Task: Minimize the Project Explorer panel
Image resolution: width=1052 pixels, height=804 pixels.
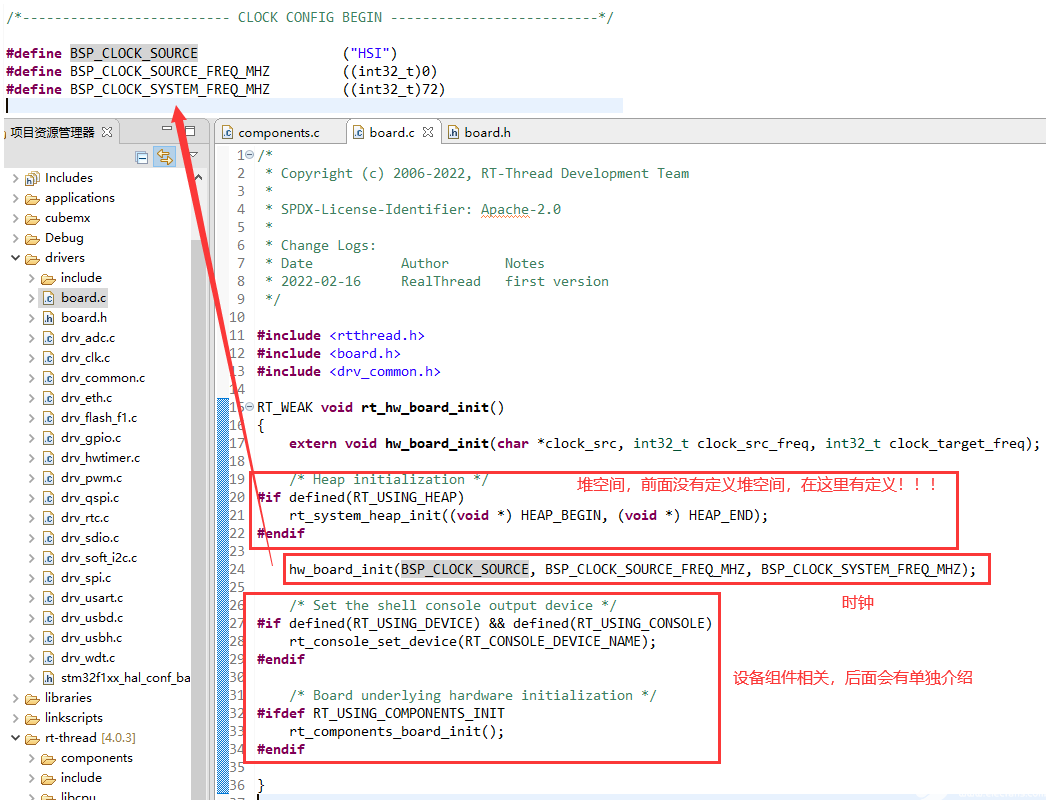Action: tap(167, 128)
